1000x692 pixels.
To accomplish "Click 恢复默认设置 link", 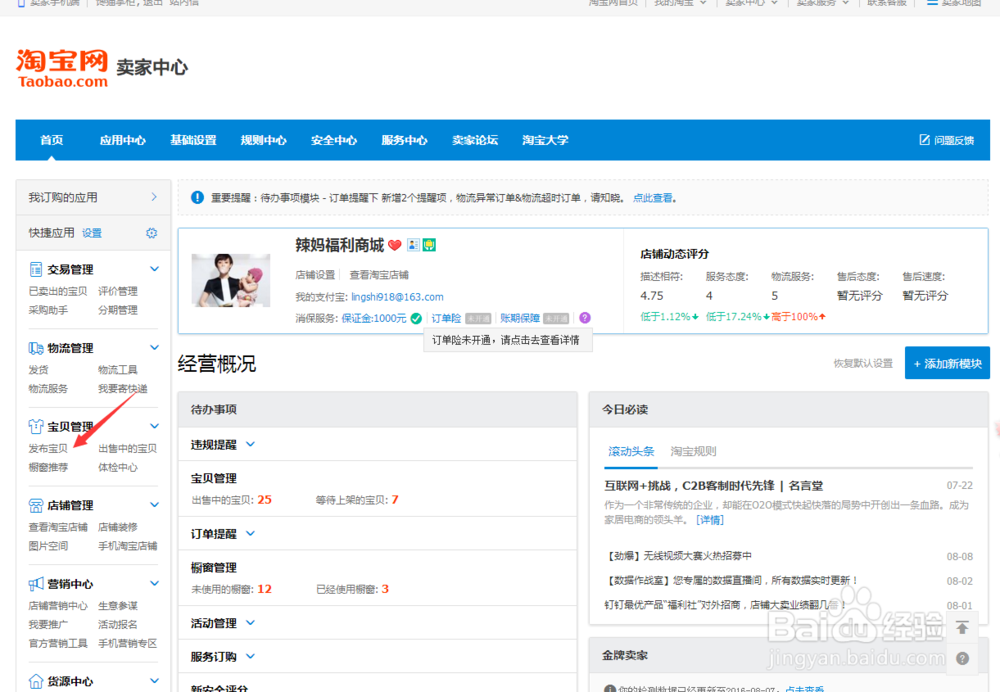I will 863,364.
